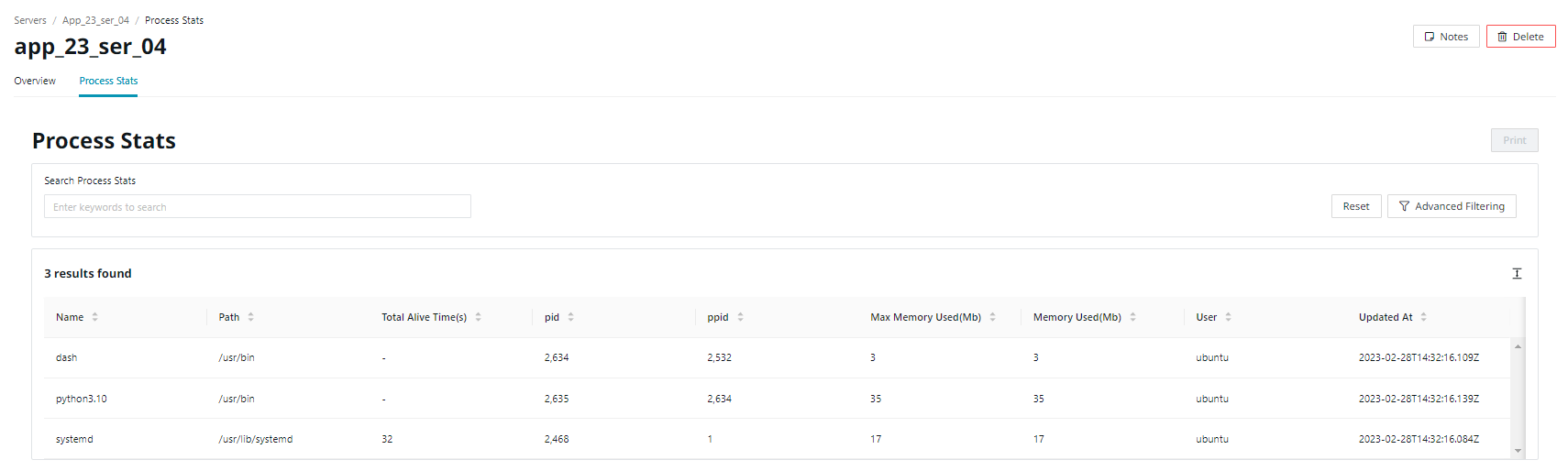The width and height of the screenshot is (1568, 471).
Task: Sort by Updated At column icon
Action: (x=1423, y=317)
